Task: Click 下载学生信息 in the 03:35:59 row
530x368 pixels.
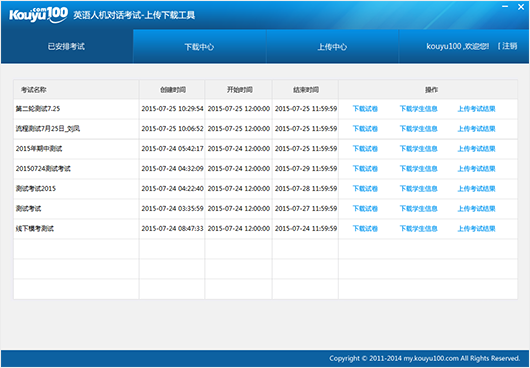Action: coord(418,208)
